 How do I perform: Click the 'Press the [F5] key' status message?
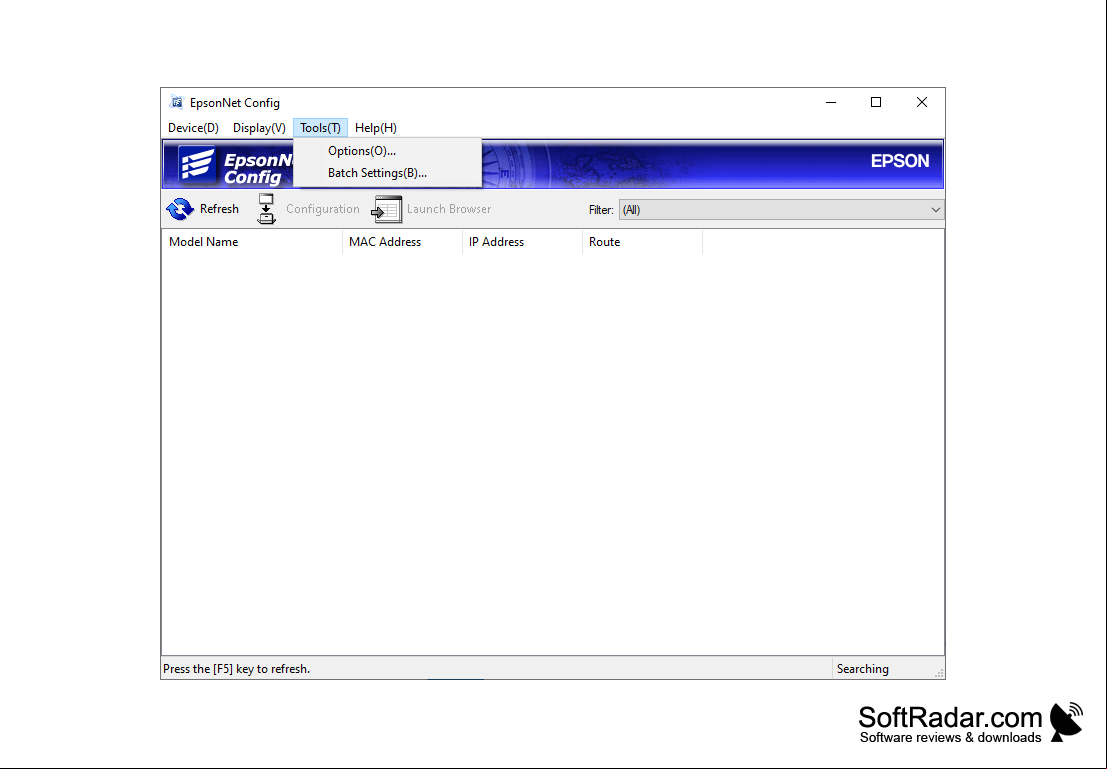tap(237, 669)
